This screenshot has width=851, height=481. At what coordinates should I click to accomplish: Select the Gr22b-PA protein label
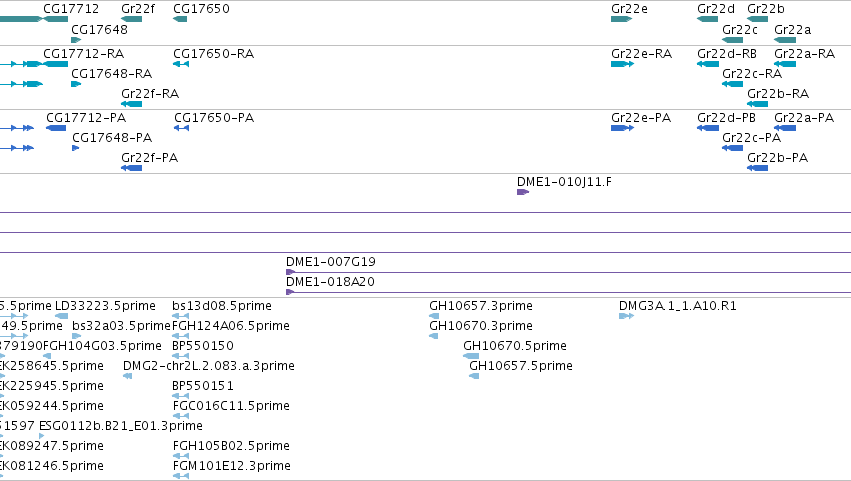pyautogui.click(x=778, y=158)
